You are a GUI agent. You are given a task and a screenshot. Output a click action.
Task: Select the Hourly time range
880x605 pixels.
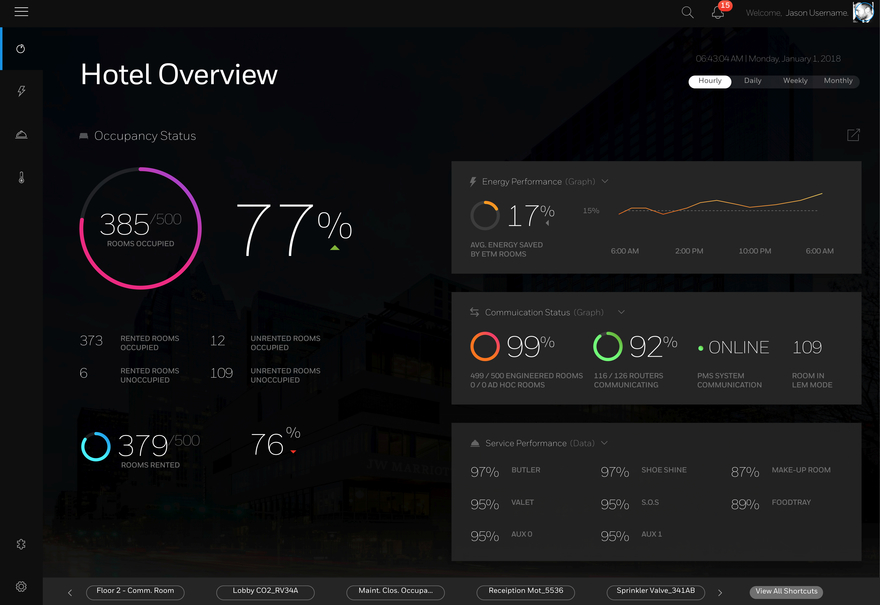709,81
